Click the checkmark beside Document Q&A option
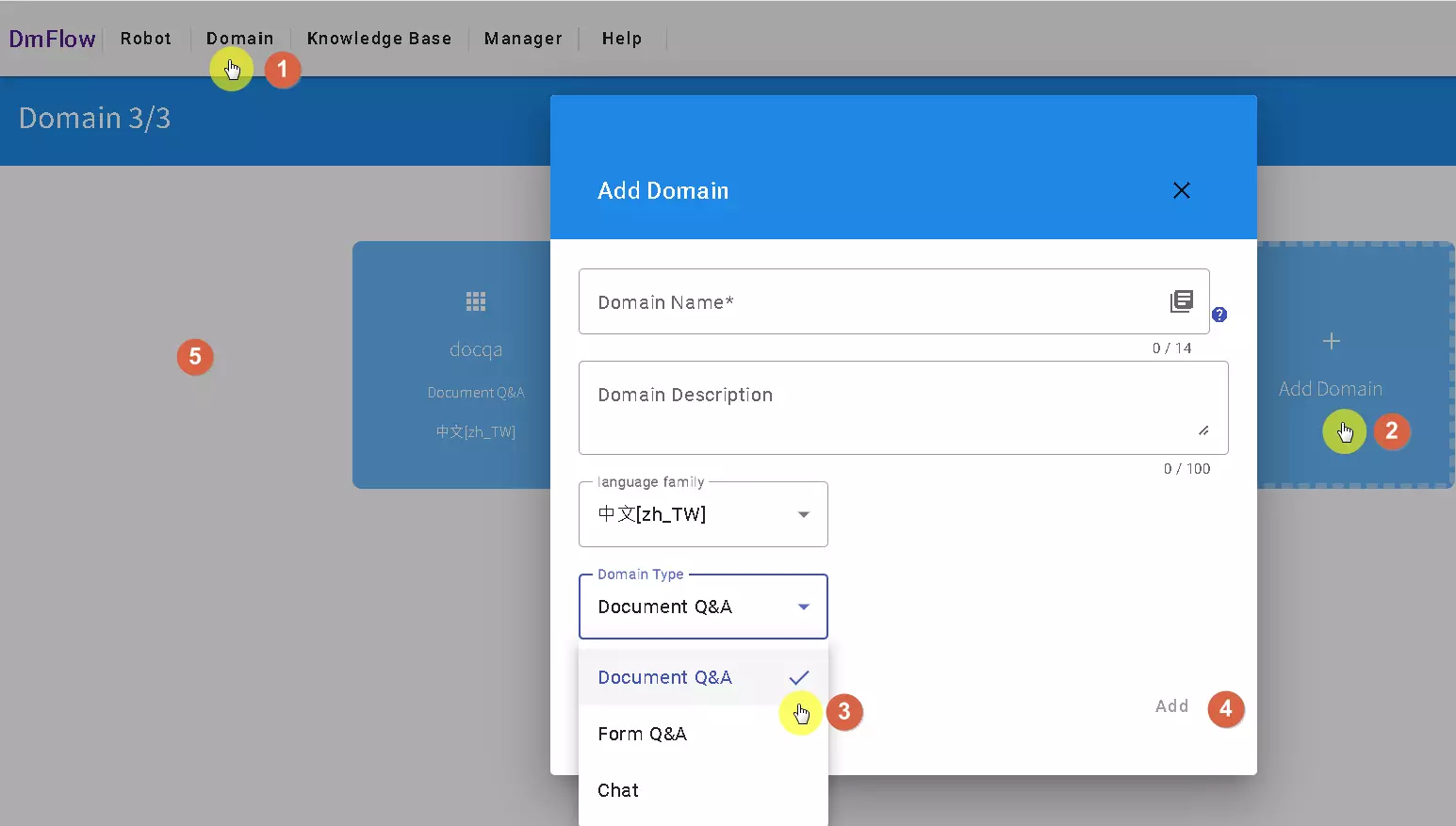This screenshot has height=826, width=1456. click(x=799, y=677)
